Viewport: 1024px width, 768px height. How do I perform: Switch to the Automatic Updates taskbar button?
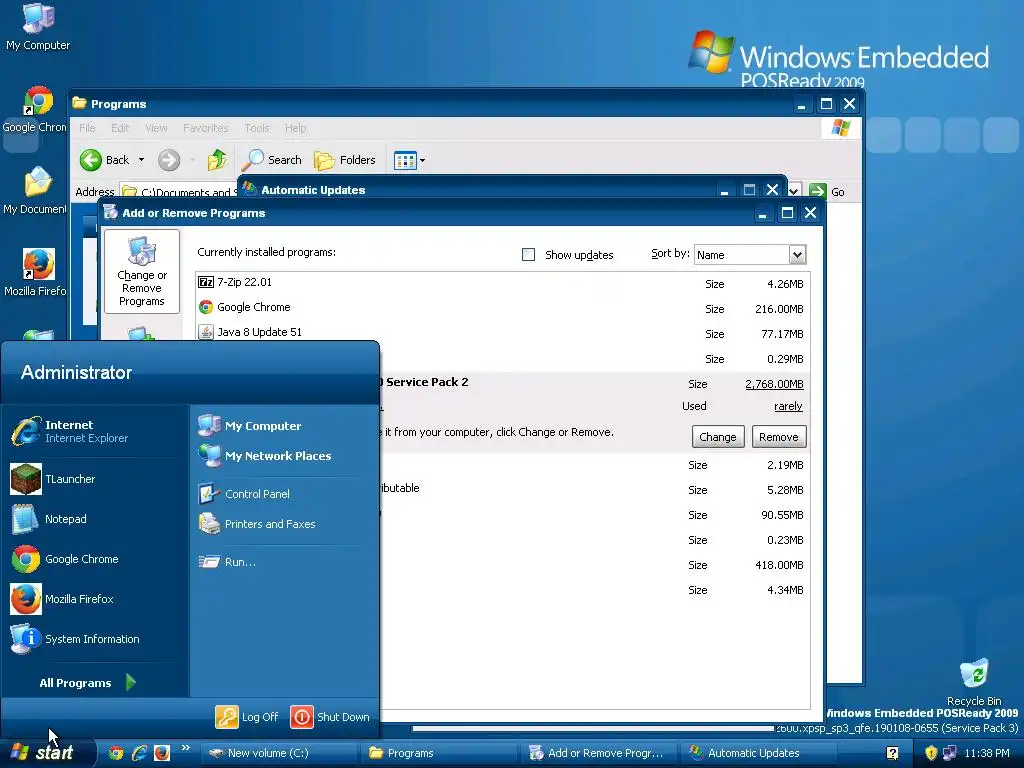pos(759,753)
